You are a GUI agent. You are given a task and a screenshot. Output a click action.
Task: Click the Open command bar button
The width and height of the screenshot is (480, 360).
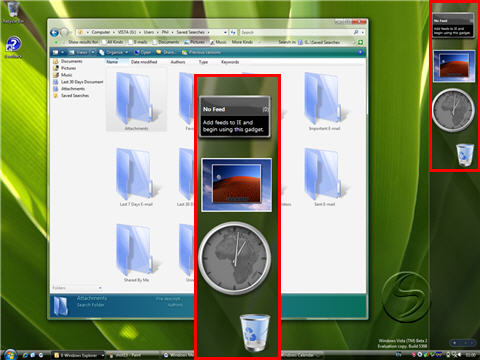(142, 52)
